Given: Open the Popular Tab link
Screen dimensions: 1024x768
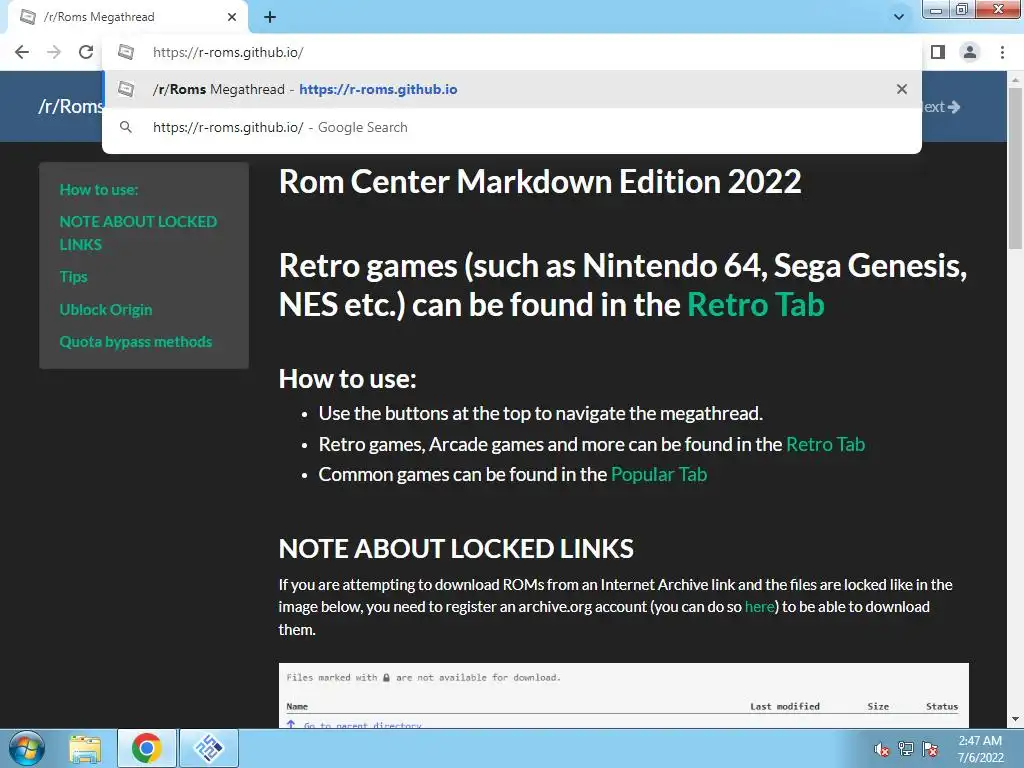Looking at the screenshot, I should (659, 475).
